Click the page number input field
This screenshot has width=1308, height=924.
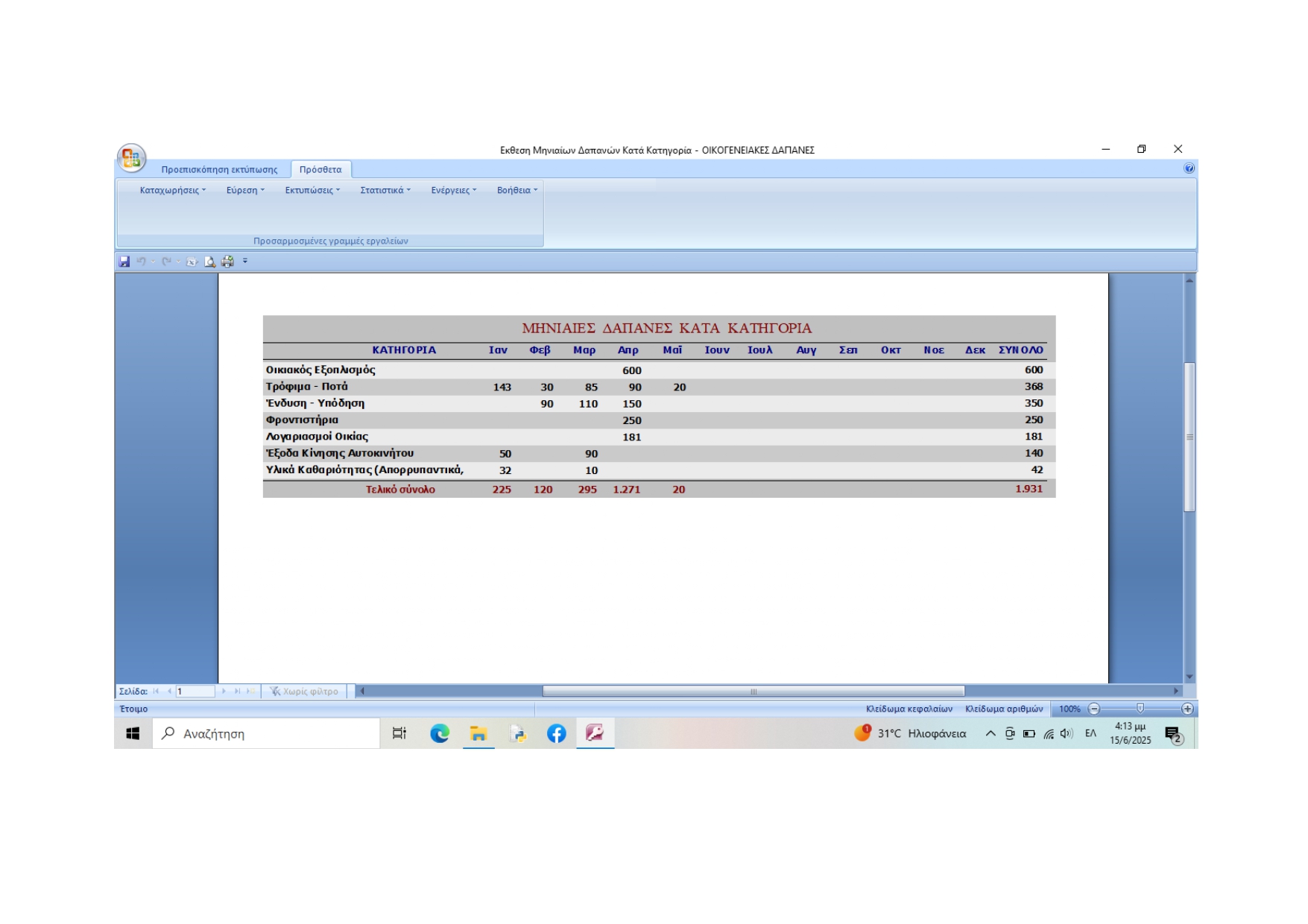click(x=195, y=691)
